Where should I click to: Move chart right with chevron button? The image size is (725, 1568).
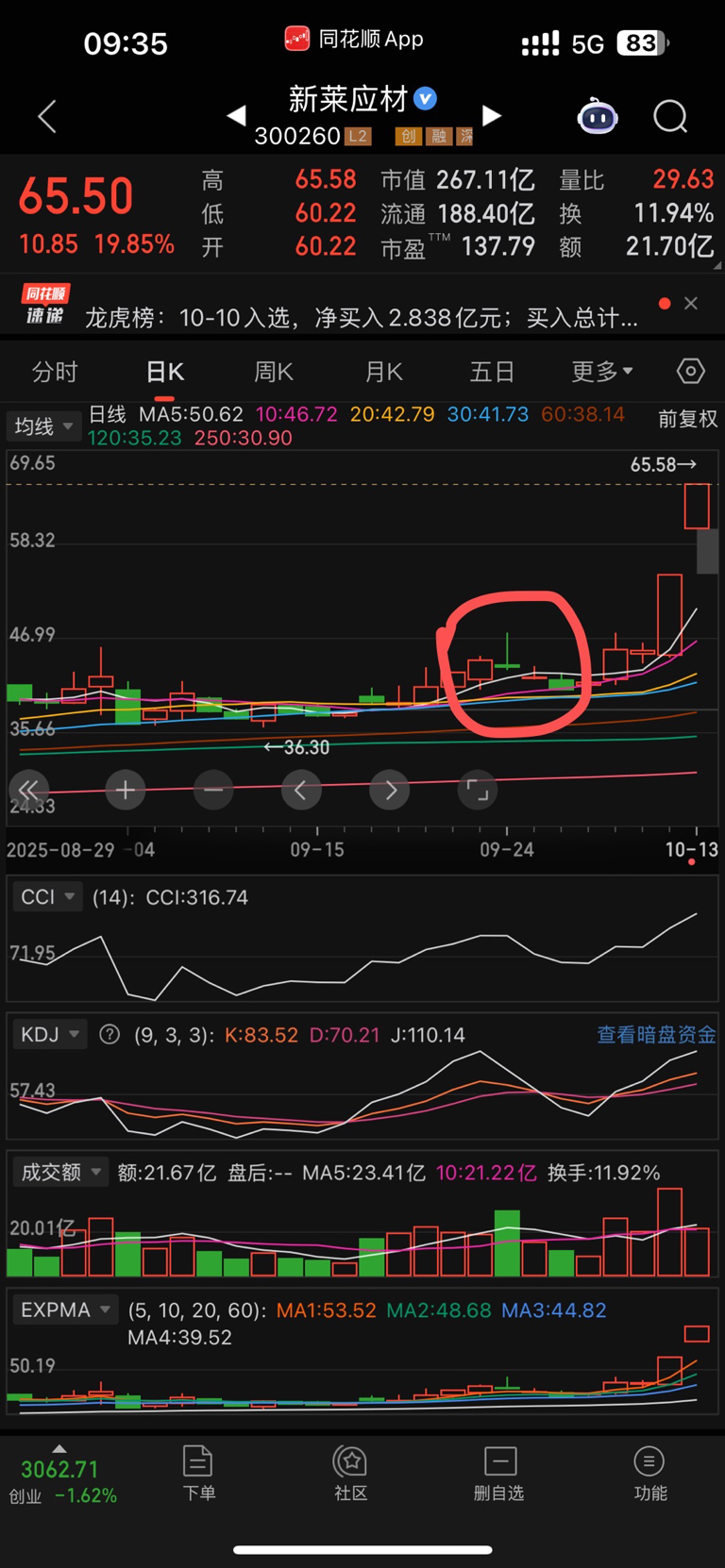(x=390, y=790)
